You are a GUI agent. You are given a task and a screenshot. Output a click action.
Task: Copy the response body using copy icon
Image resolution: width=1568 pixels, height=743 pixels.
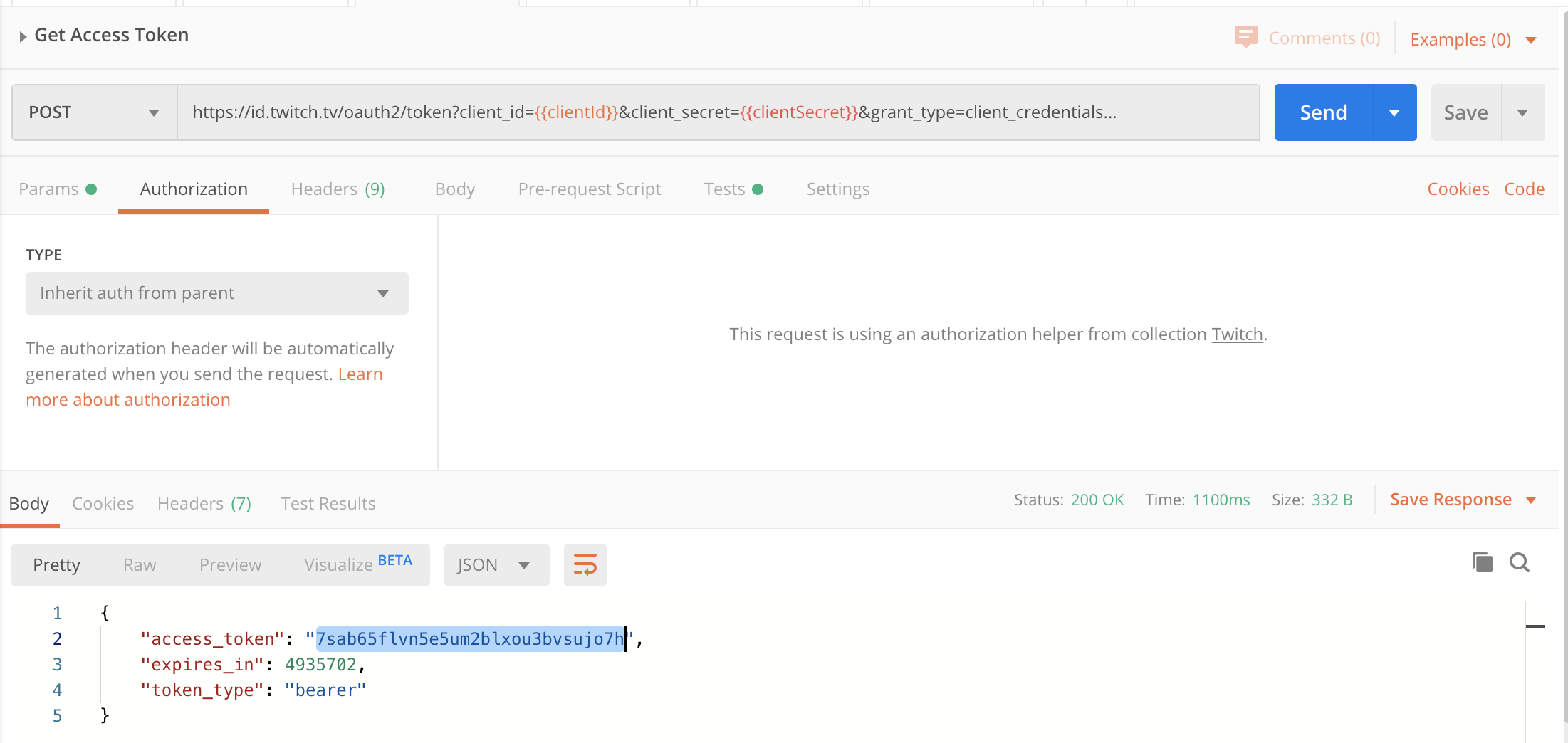click(x=1482, y=562)
